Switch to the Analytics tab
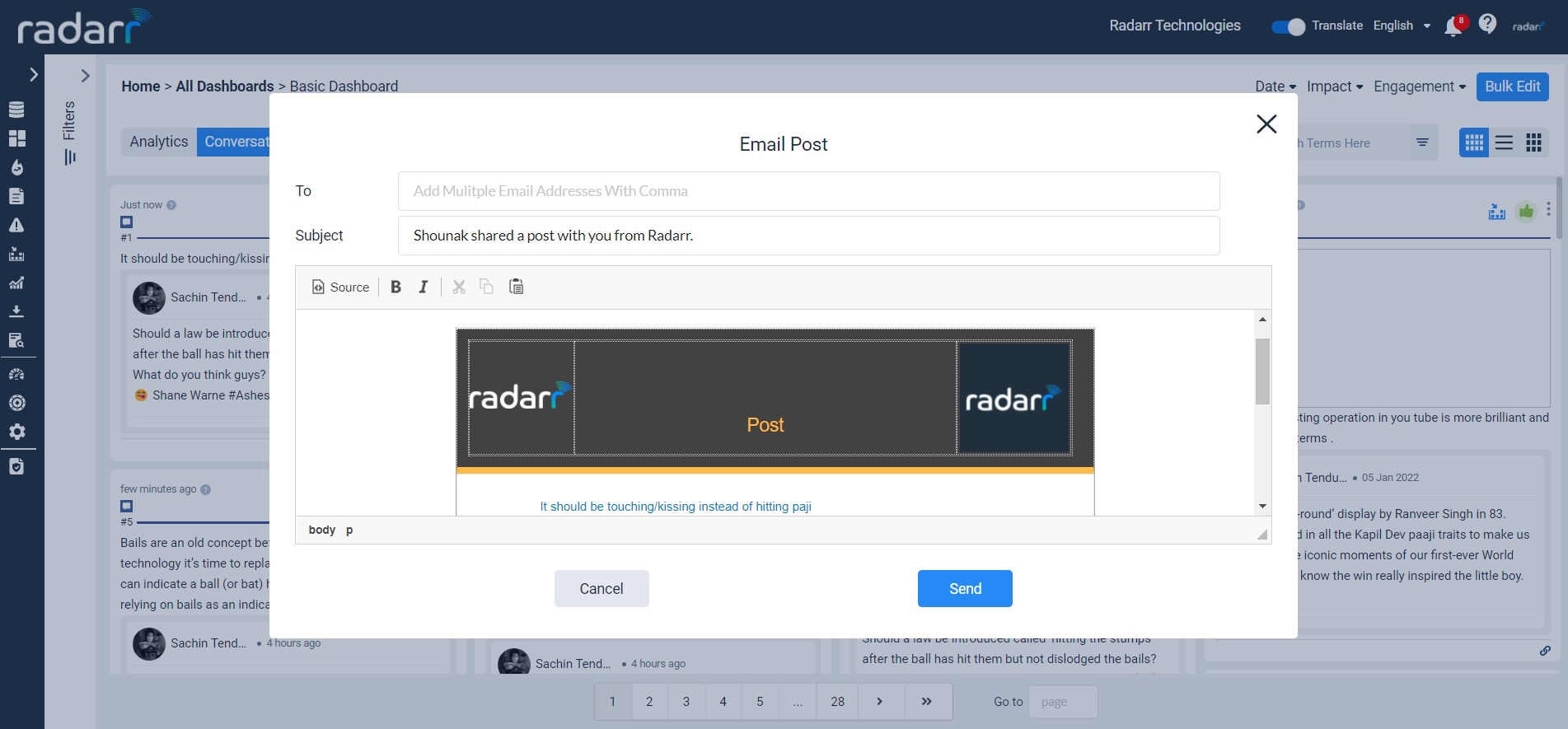This screenshot has width=1568, height=729. [159, 142]
